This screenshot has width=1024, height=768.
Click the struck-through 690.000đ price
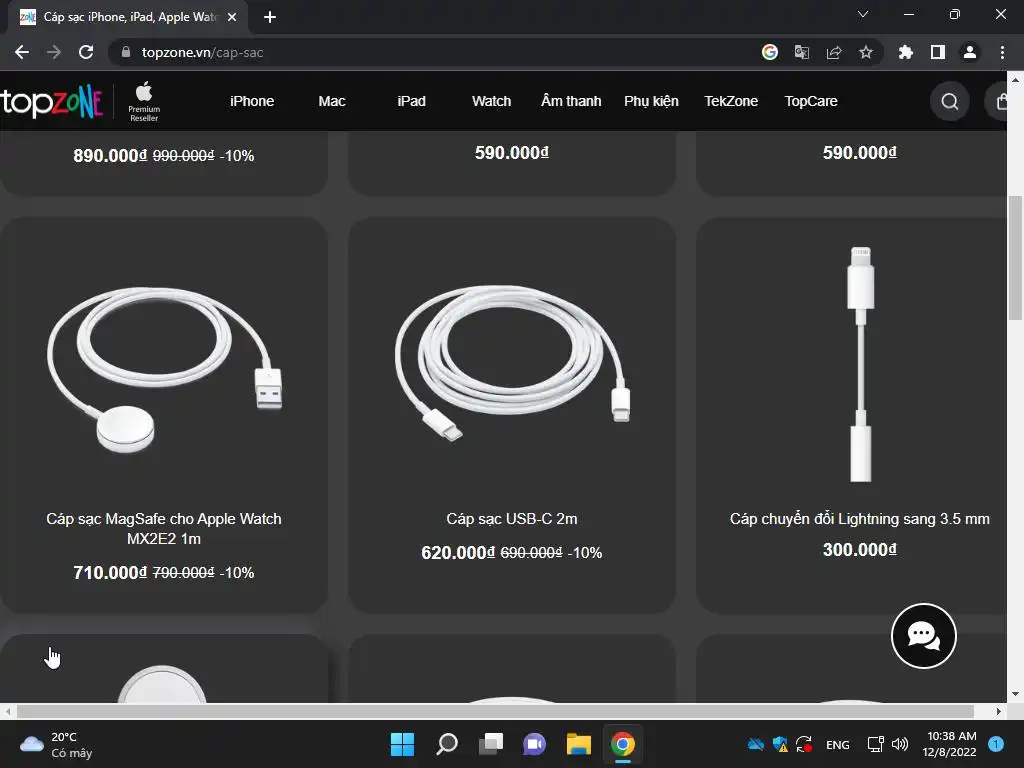(x=532, y=553)
